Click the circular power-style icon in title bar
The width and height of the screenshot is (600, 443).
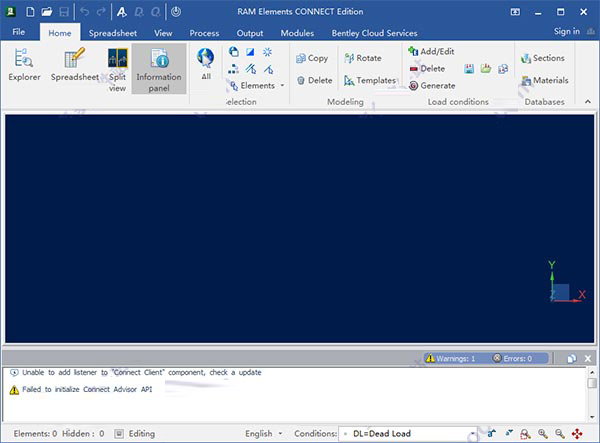point(176,12)
